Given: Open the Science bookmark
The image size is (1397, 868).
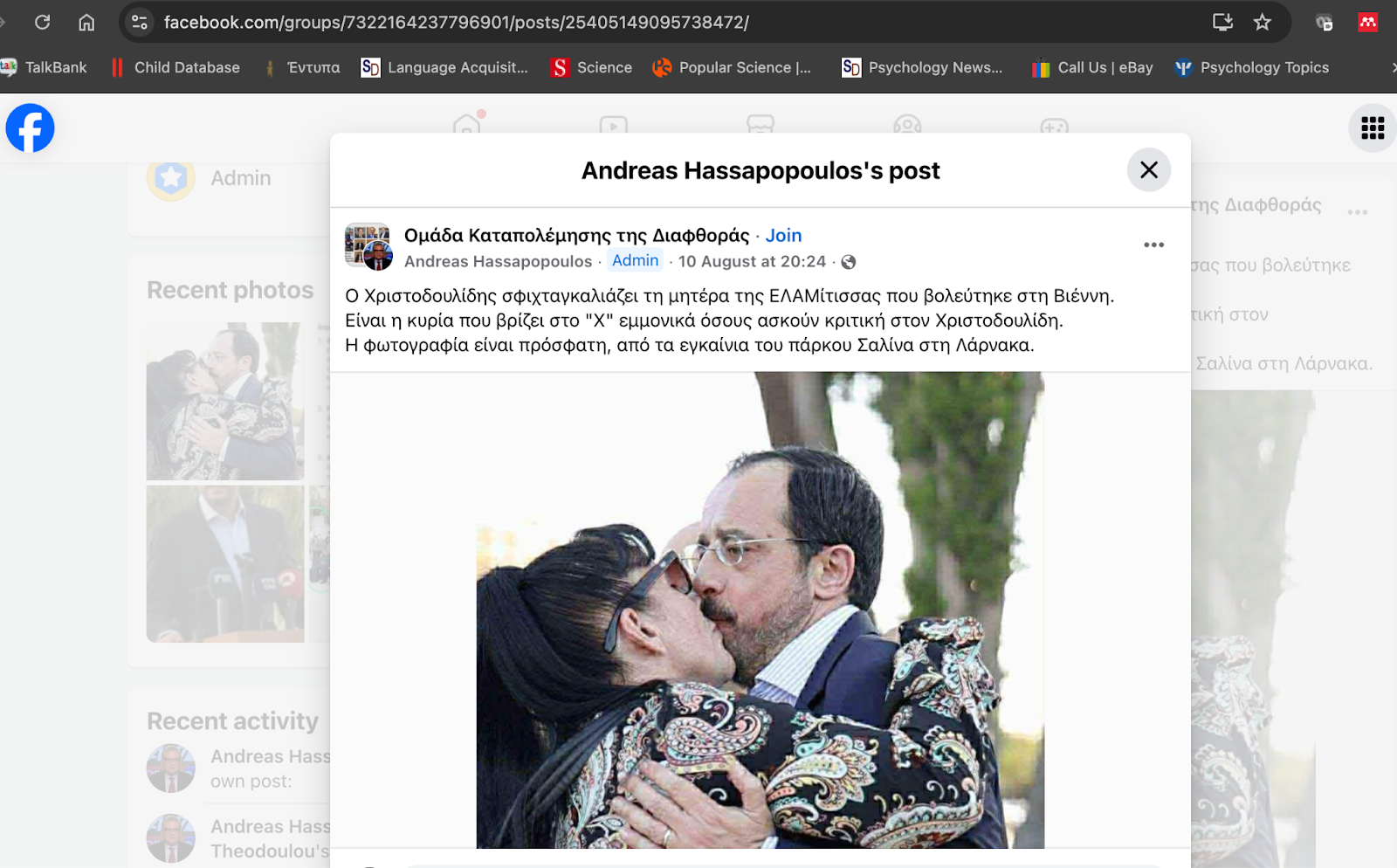Looking at the screenshot, I should (x=592, y=67).
